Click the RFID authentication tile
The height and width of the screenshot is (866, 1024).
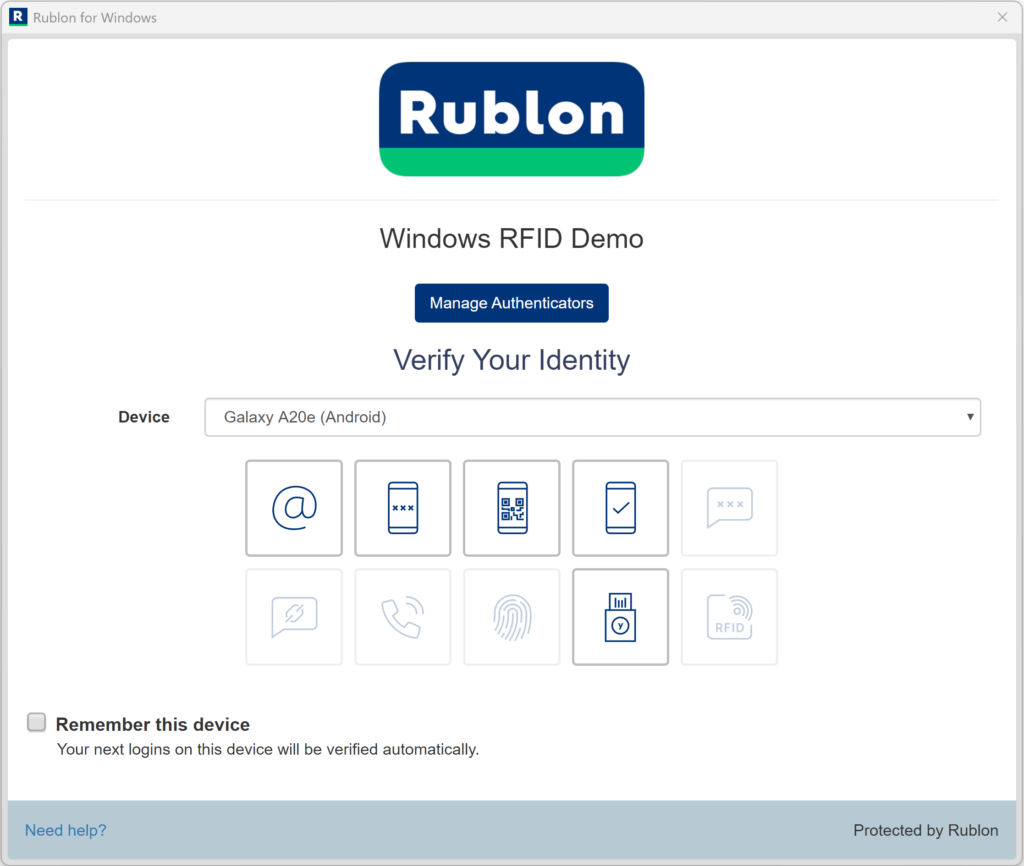point(729,617)
